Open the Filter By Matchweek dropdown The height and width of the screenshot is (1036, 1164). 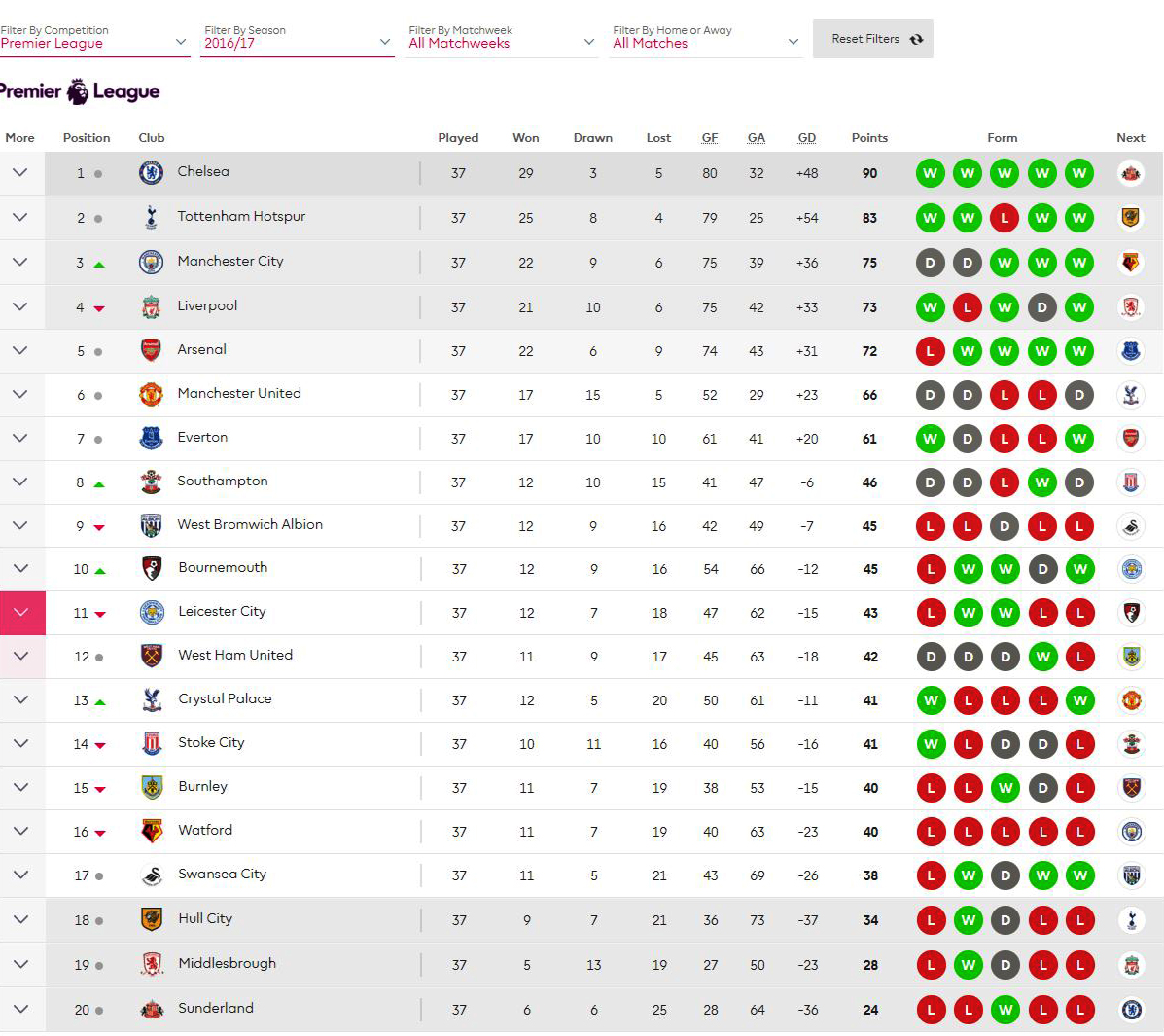tap(502, 38)
